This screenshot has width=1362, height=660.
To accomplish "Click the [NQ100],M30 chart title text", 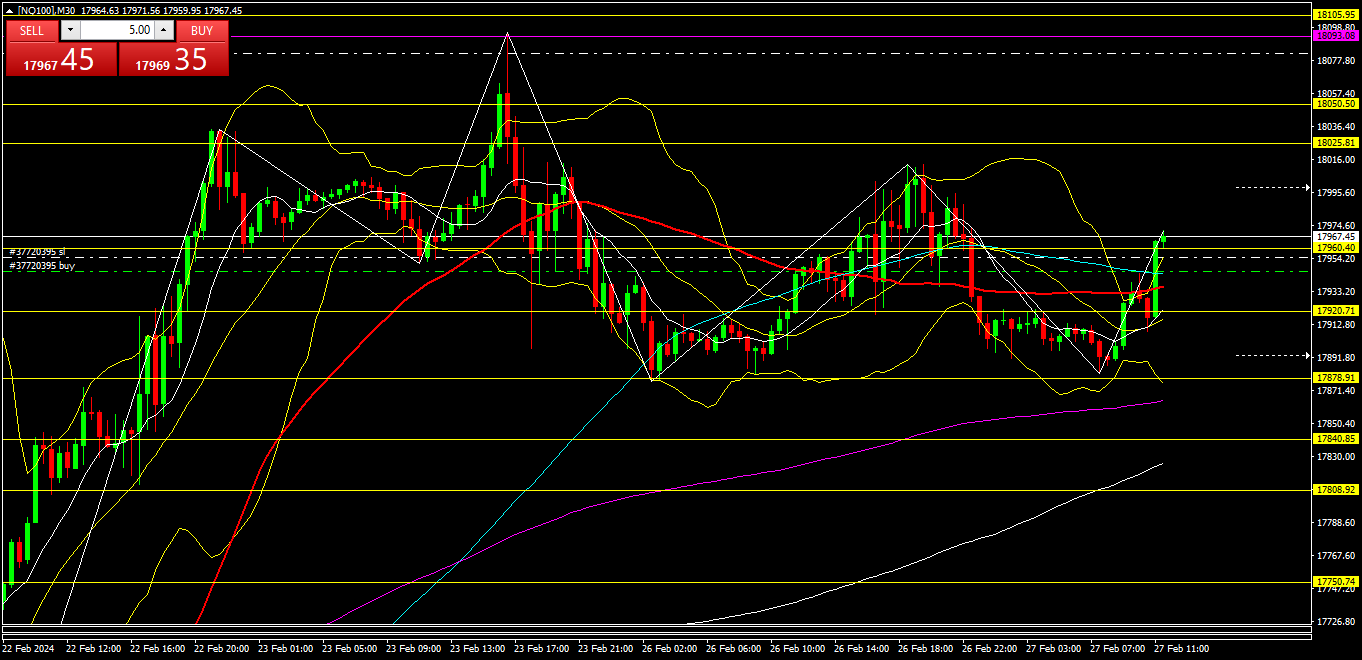I will click(x=50, y=10).
